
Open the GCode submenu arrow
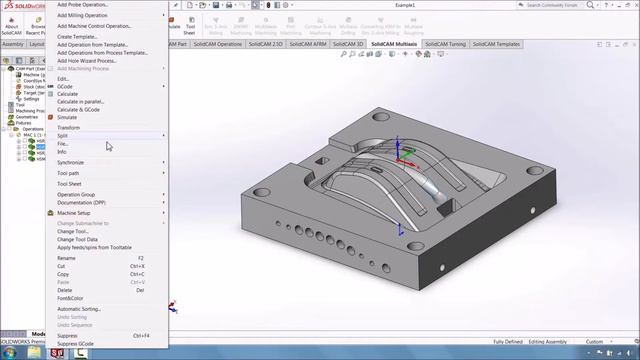(x=164, y=86)
